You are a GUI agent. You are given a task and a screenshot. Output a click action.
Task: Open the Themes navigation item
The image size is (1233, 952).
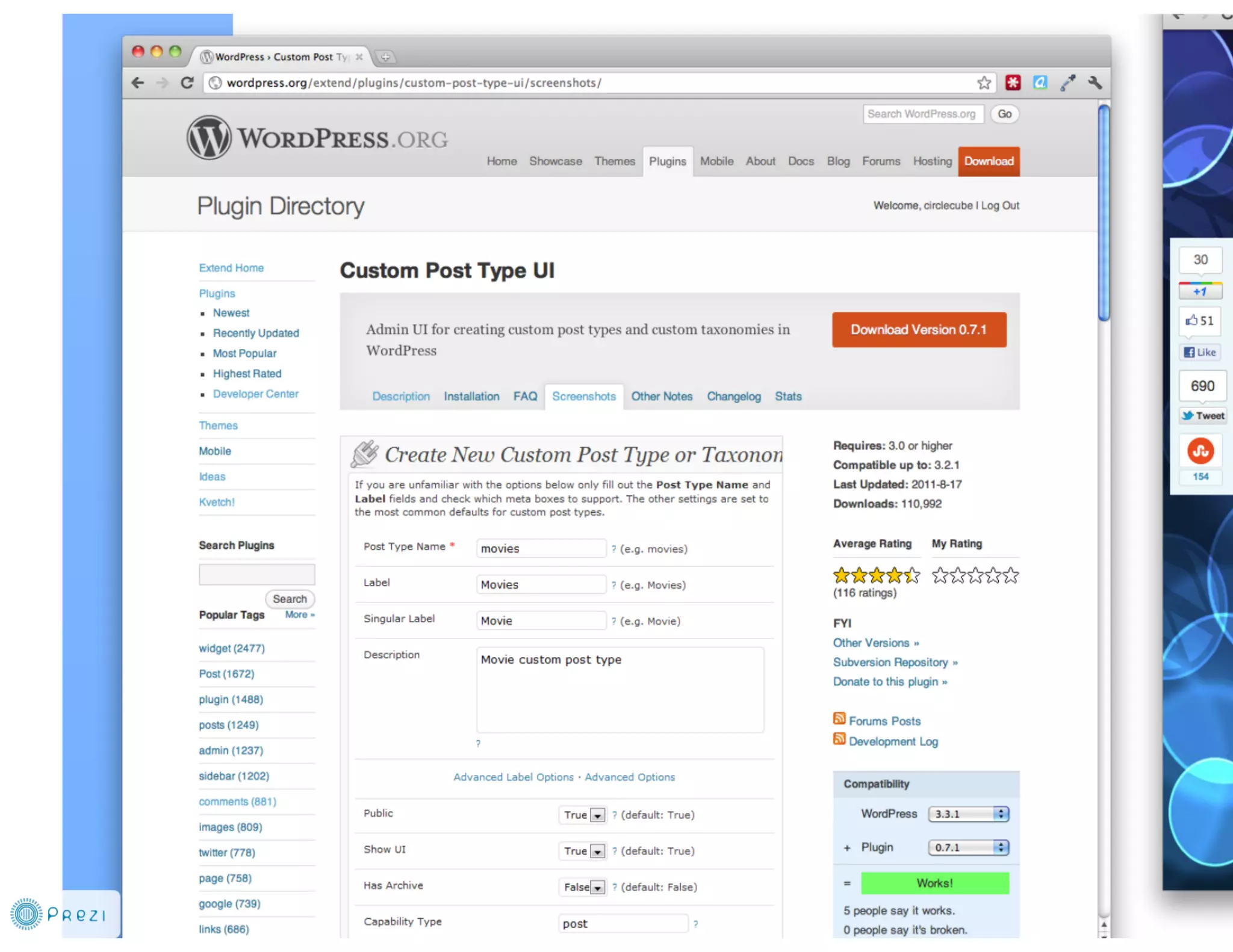pos(615,161)
